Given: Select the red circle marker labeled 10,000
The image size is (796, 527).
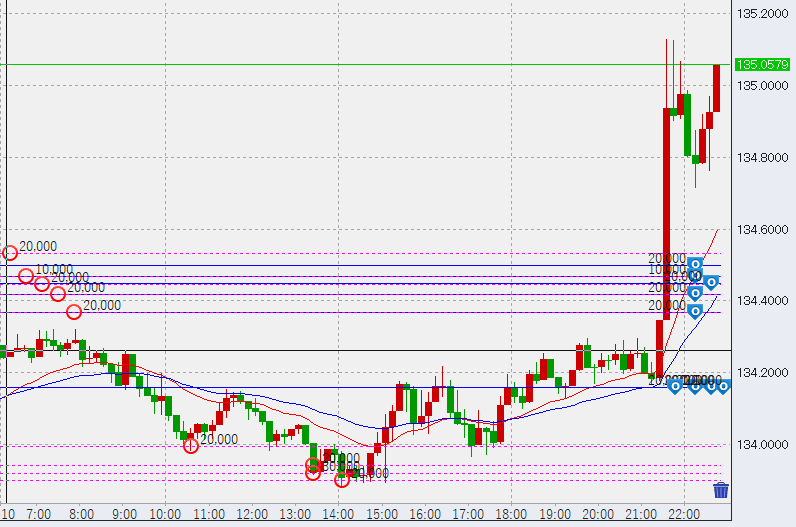Looking at the screenshot, I should (x=26, y=276).
